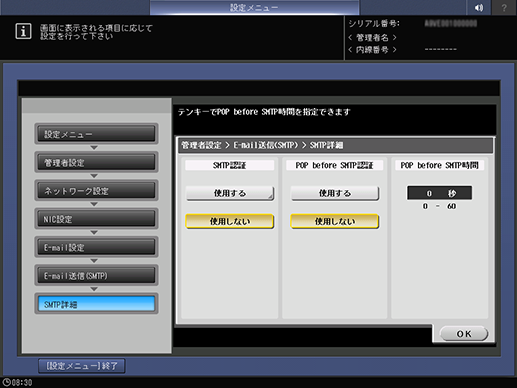Select highlighted SMTP詳細 item
The image size is (517, 388).
click(x=96, y=304)
